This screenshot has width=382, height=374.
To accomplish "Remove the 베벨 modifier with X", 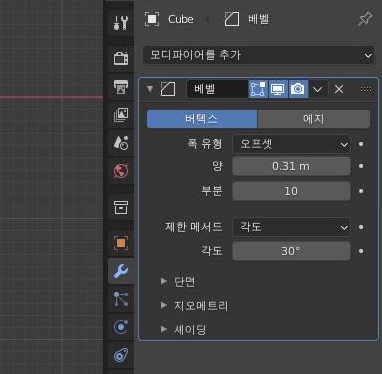I will point(339,89).
